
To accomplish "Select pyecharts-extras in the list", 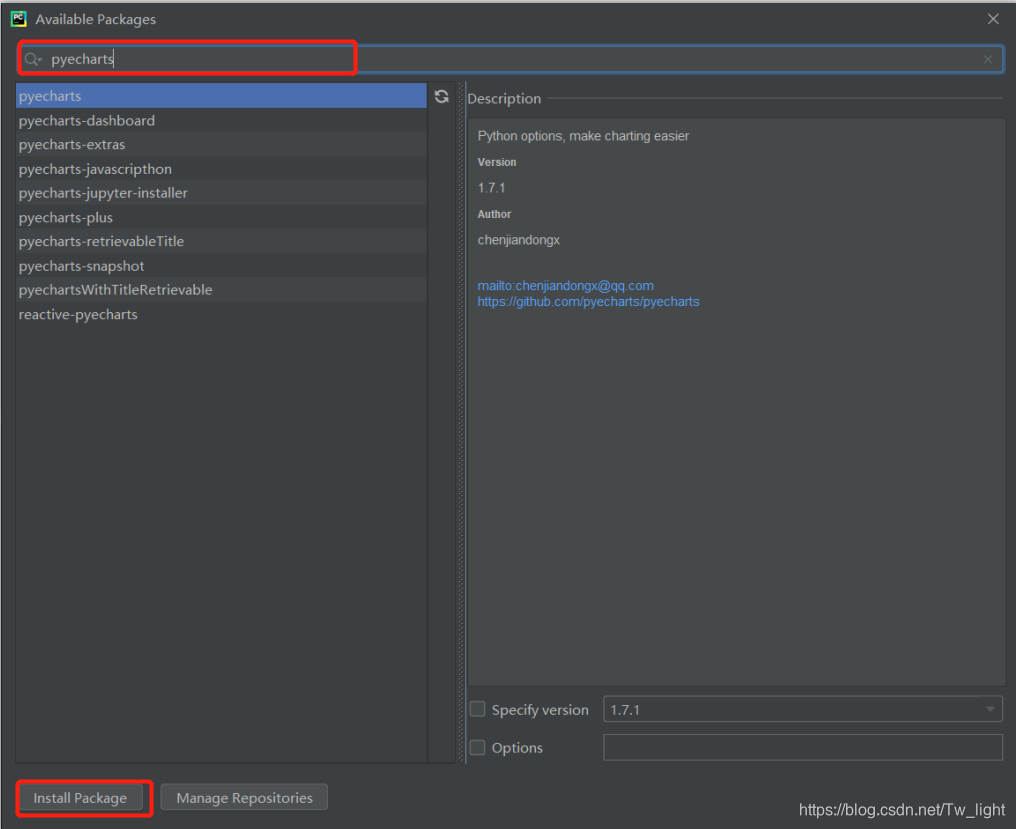I will pos(221,145).
